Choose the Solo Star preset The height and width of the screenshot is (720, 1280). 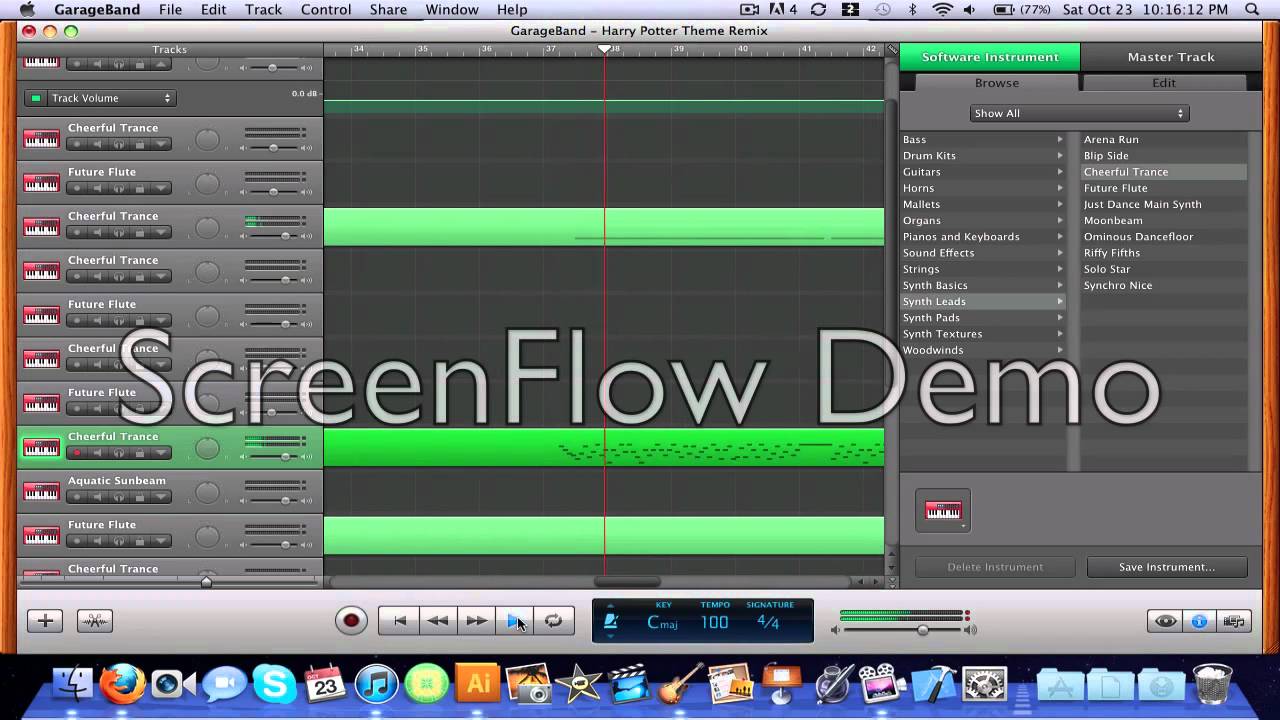[x=1164, y=269]
